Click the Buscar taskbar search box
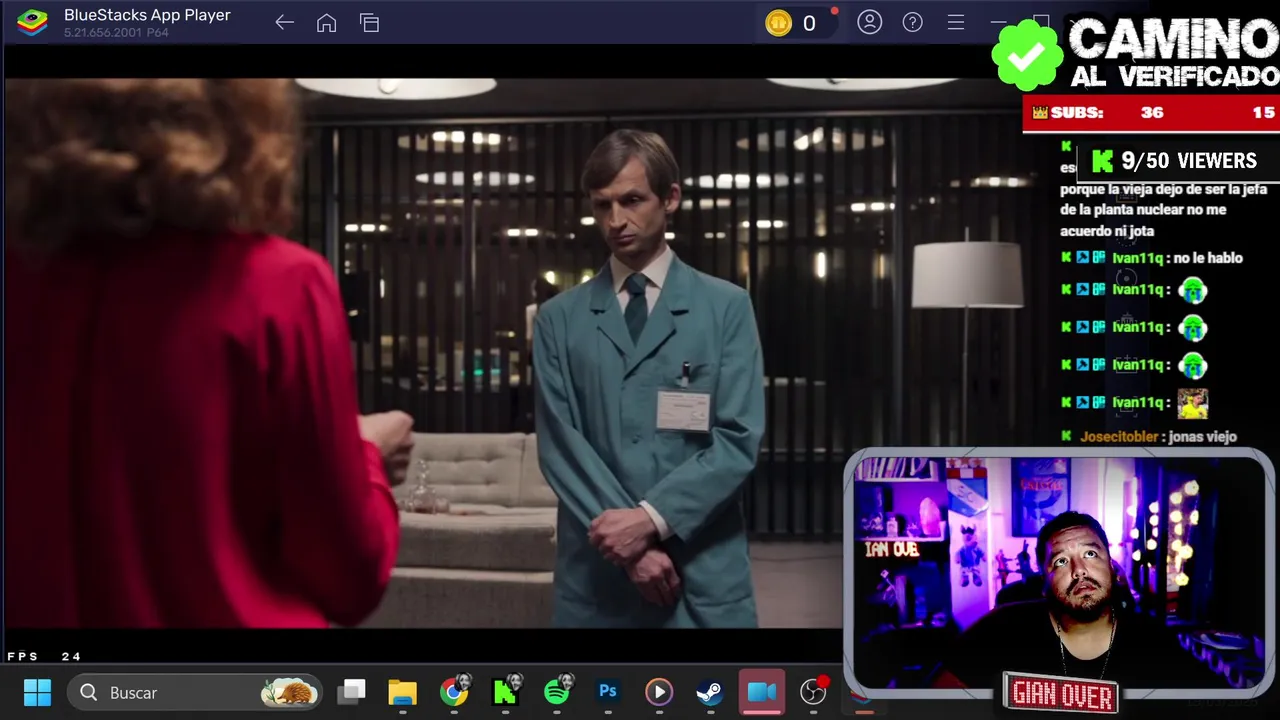 195,692
